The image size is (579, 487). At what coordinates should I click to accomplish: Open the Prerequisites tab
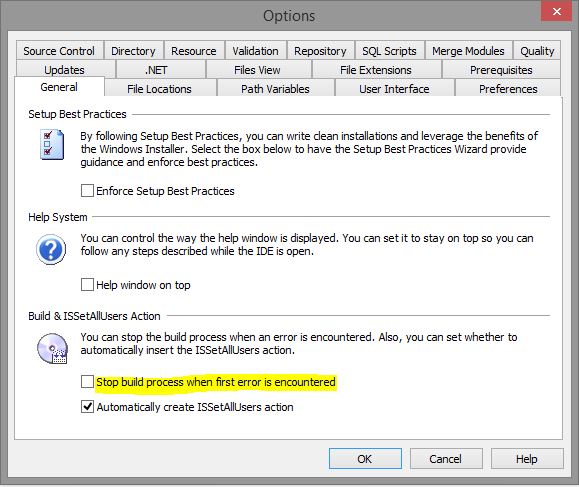[501, 70]
